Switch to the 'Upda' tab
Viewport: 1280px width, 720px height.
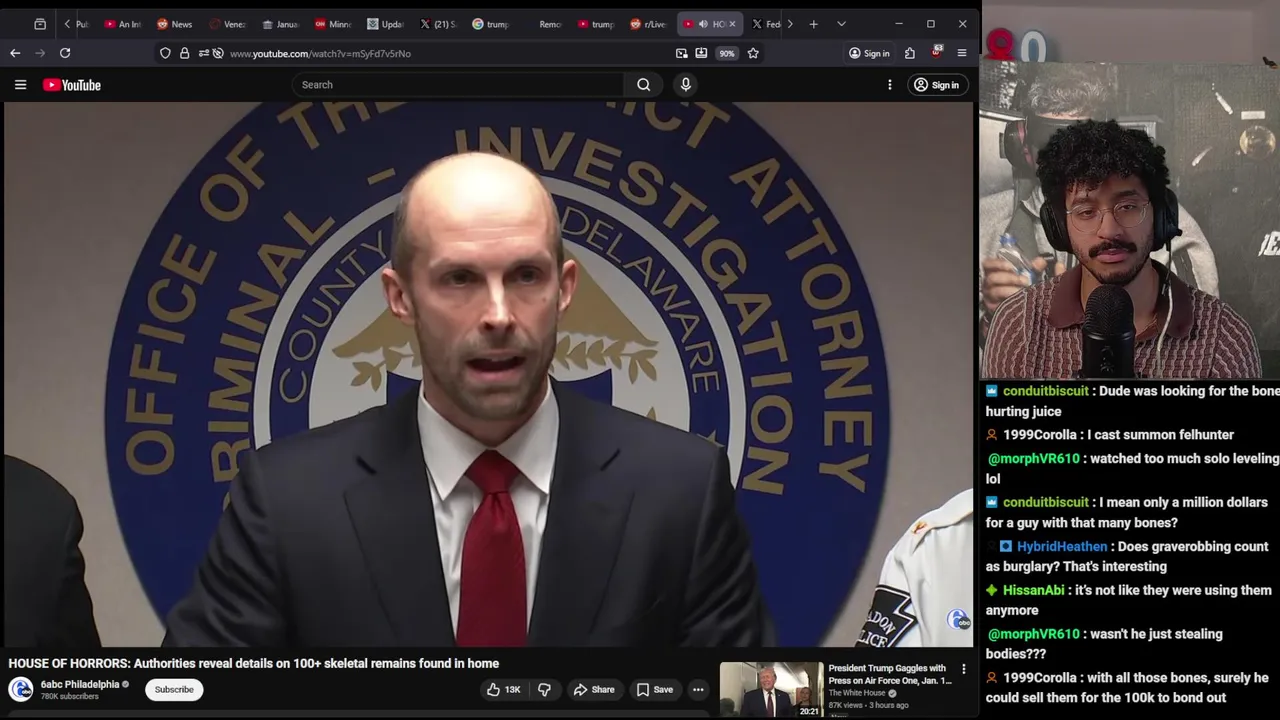pos(385,24)
